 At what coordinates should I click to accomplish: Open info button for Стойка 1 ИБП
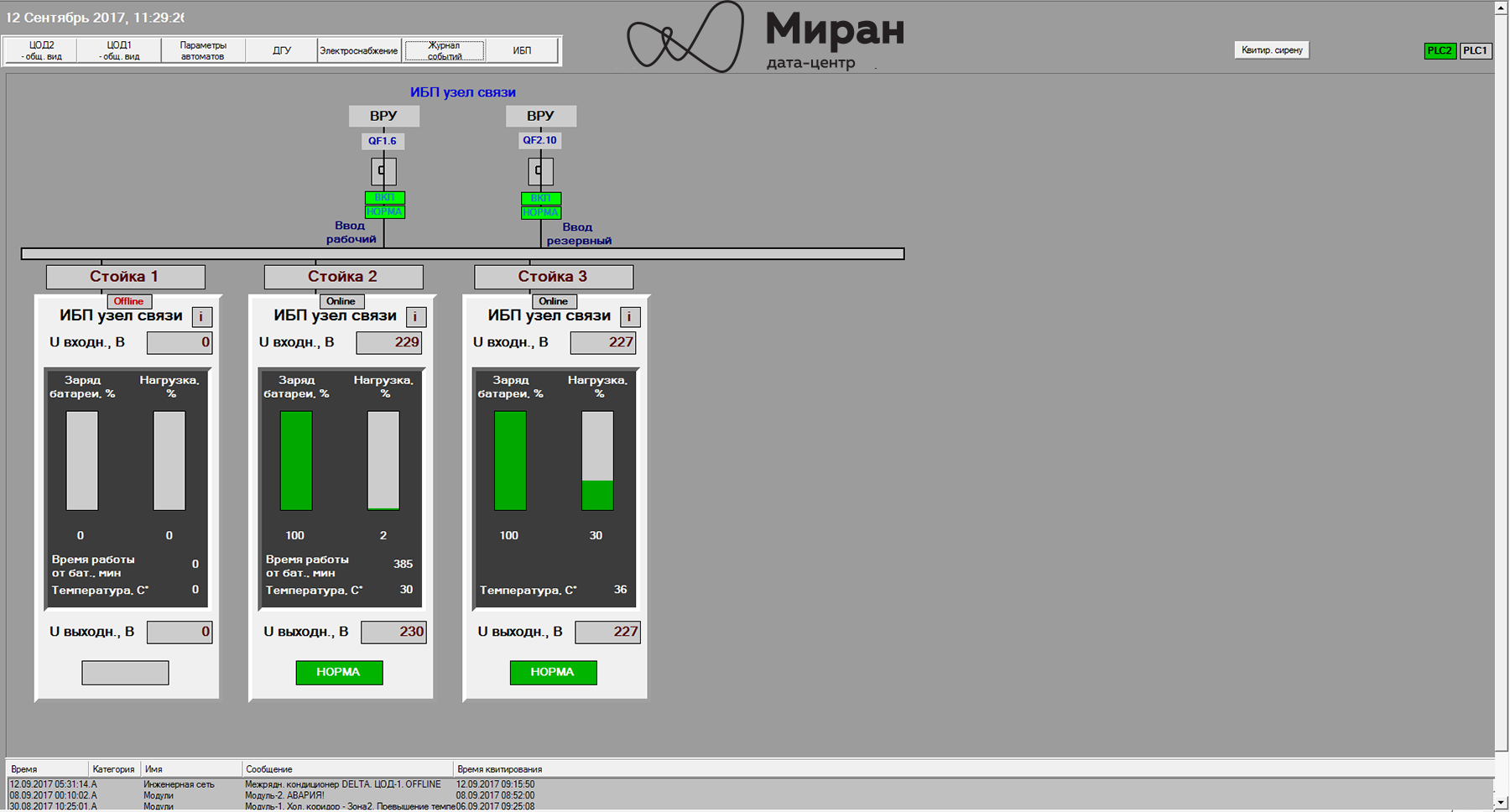pos(201,317)
